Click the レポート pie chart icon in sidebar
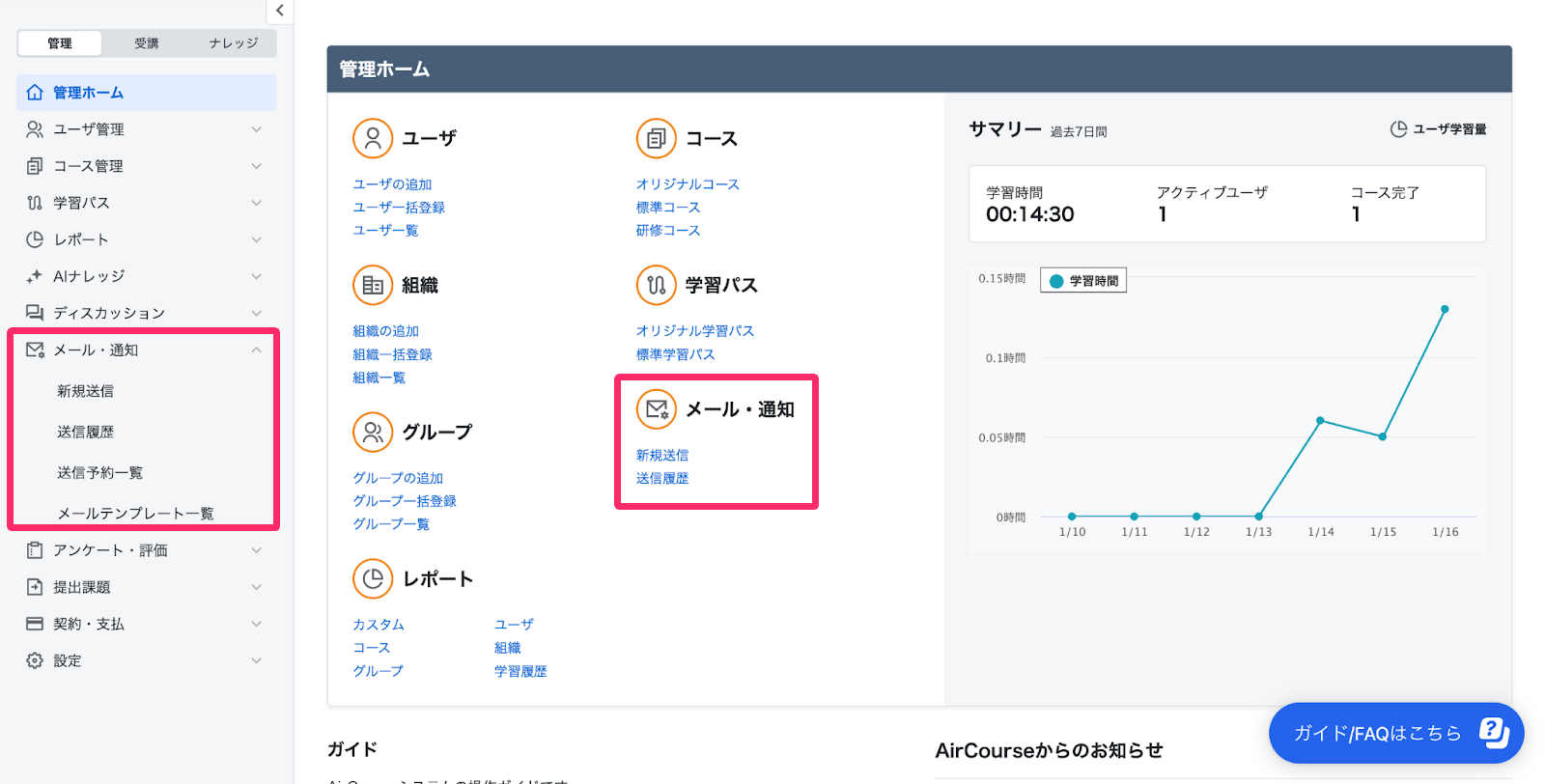Image resolution: width=1545 pixels, height=784 pixels. click(35, 239)
